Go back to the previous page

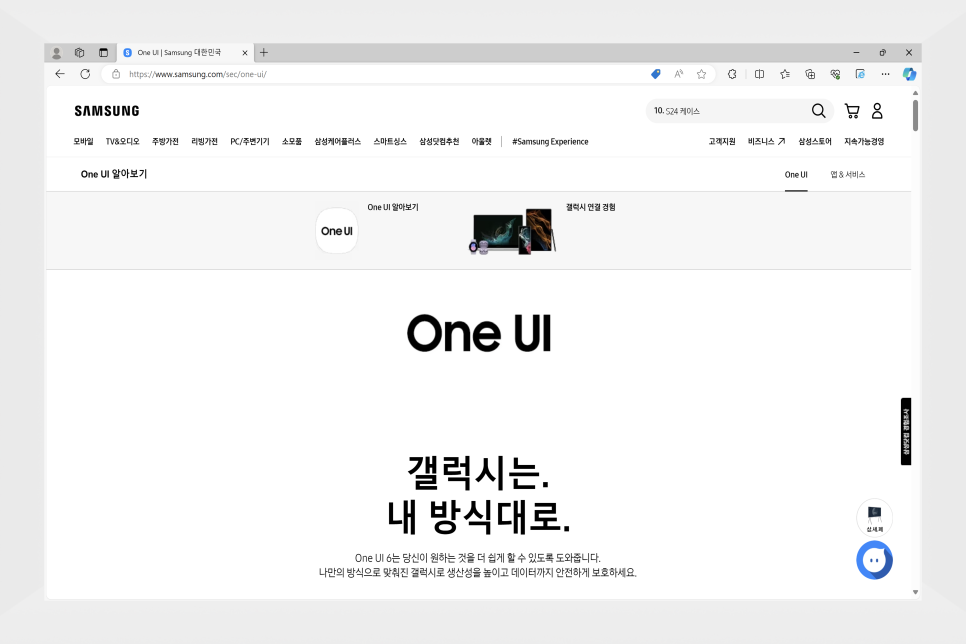coord(60,74)
